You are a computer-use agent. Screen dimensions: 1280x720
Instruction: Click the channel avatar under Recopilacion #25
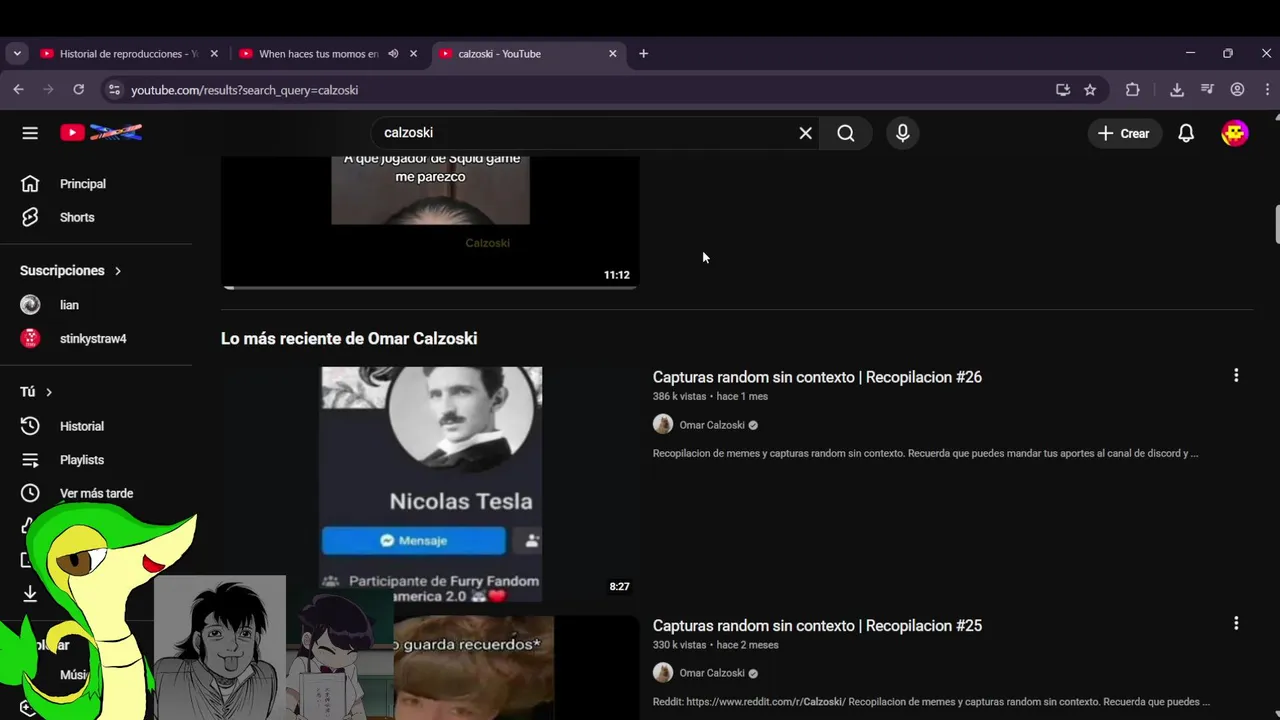click(663, 672)
